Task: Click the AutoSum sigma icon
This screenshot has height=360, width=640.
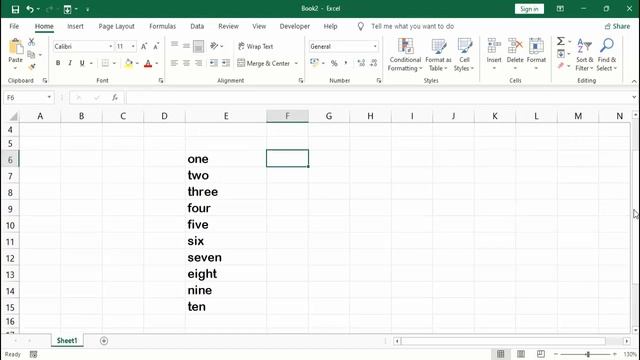Action: (x=561, y=41)
